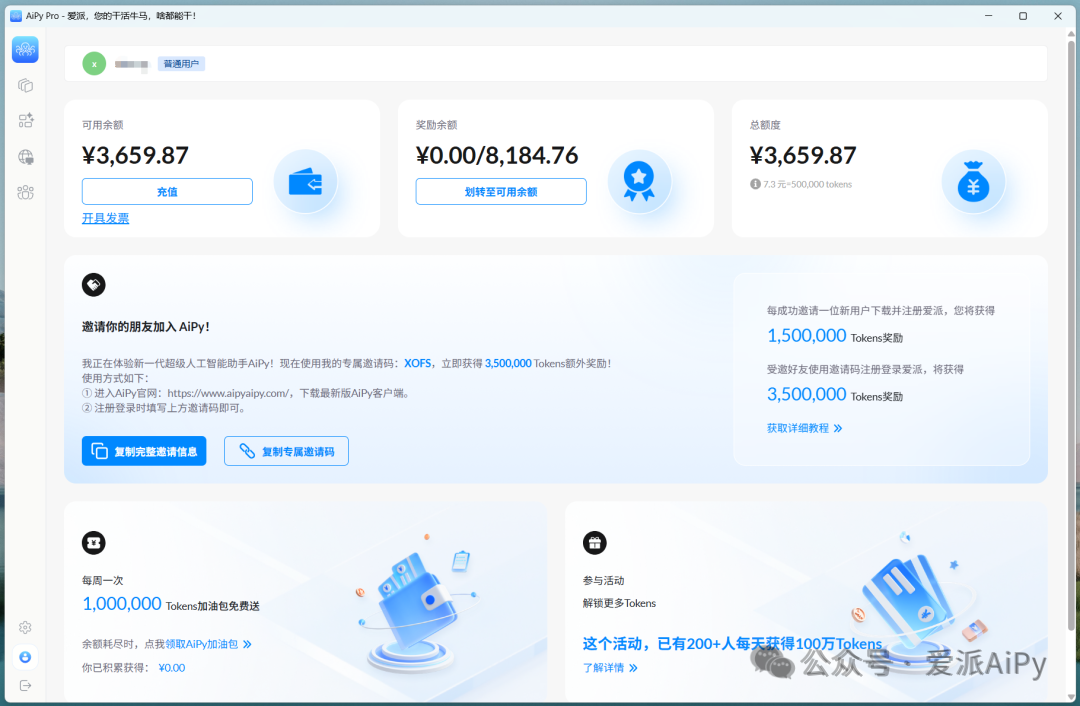This screenshot has width=1080, height=706.
Task: Click the 充值 recharge button
Action: tap(167, 191)
